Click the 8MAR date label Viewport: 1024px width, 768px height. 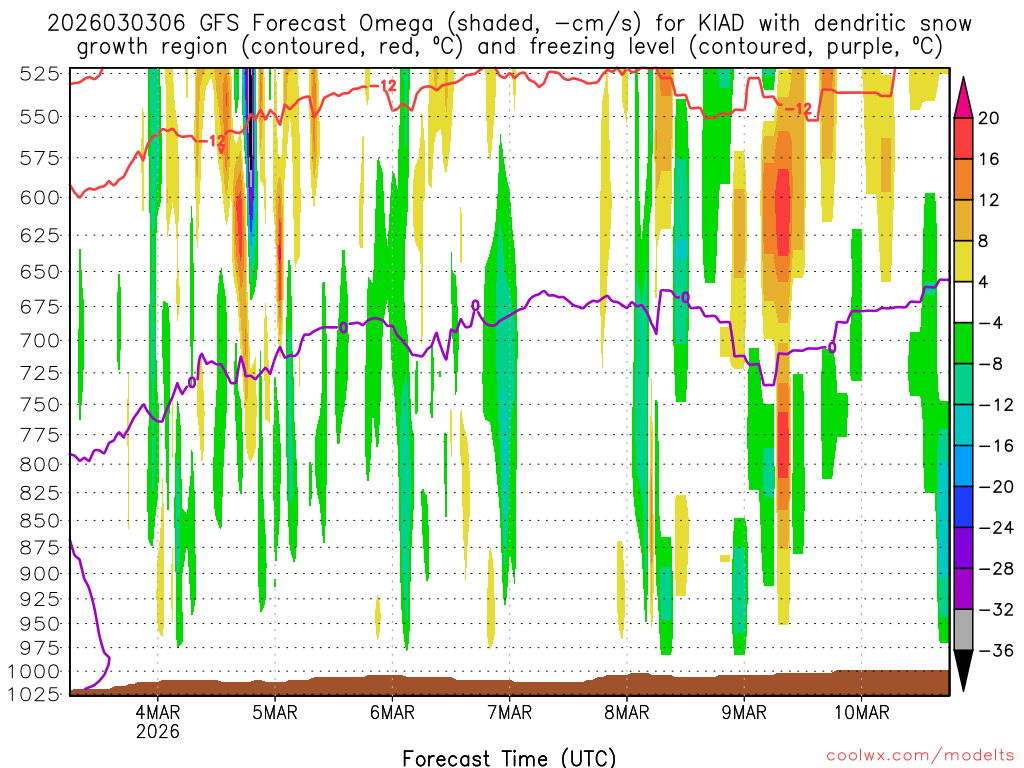pyautogui.click(x=627, y=712)
